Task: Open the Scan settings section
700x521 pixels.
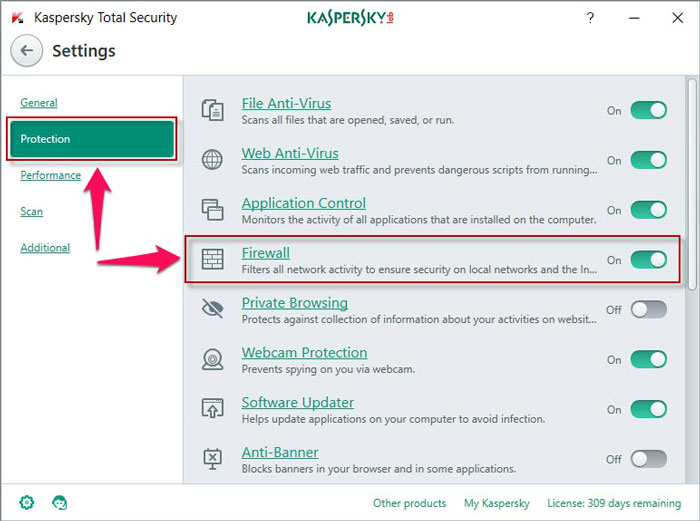Action: (x=31, y=211)
